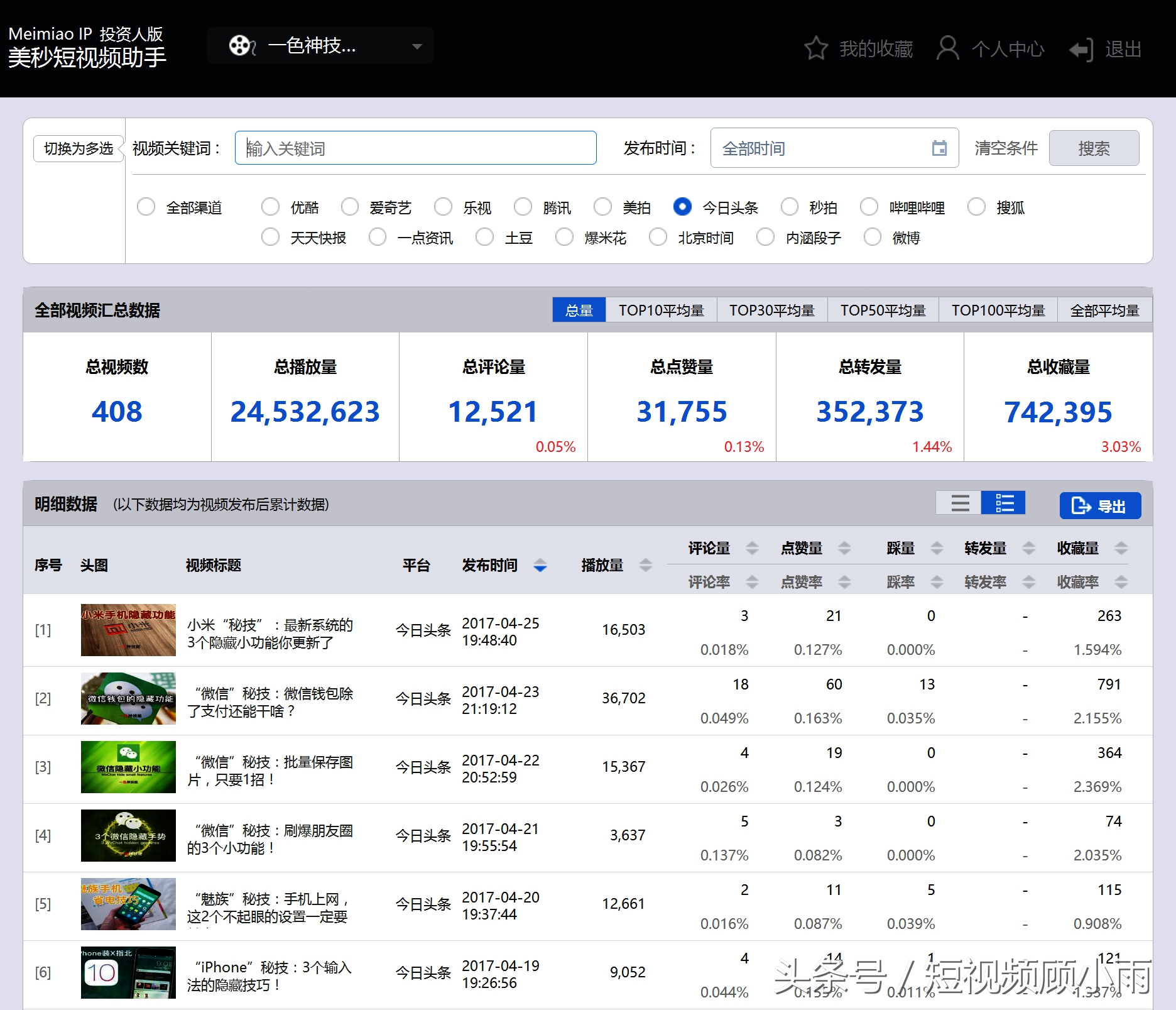Toggle sort order on 发布时间 column
This screenshot has height=1010, width=1176.
(x=539, y=565)
